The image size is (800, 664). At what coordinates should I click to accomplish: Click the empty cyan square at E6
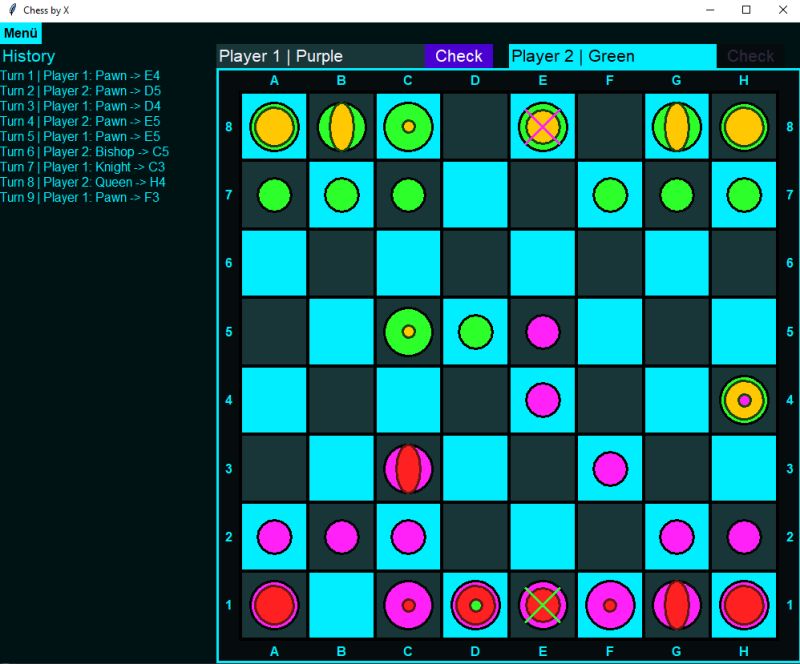pos(543,264)
